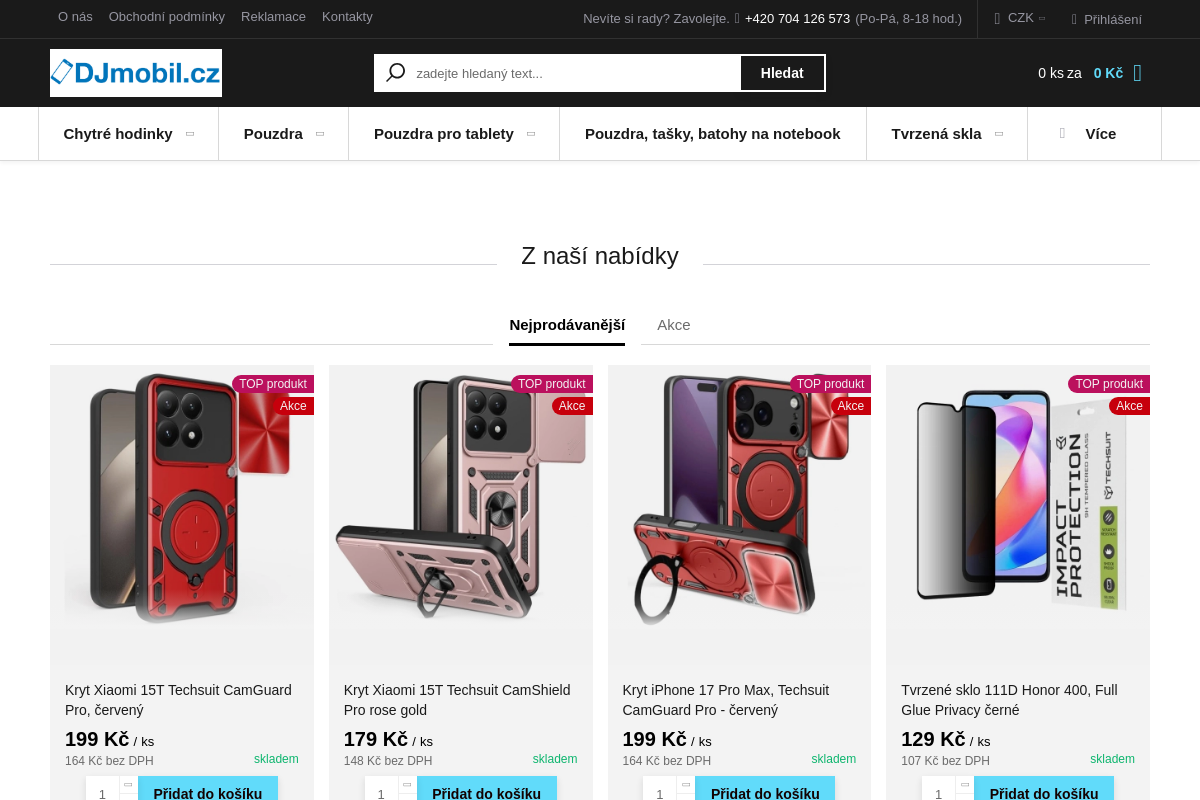Open the shopping cart icon
The height and width of the screenshot is (800, 1200).
click(x=1137, y=73)
